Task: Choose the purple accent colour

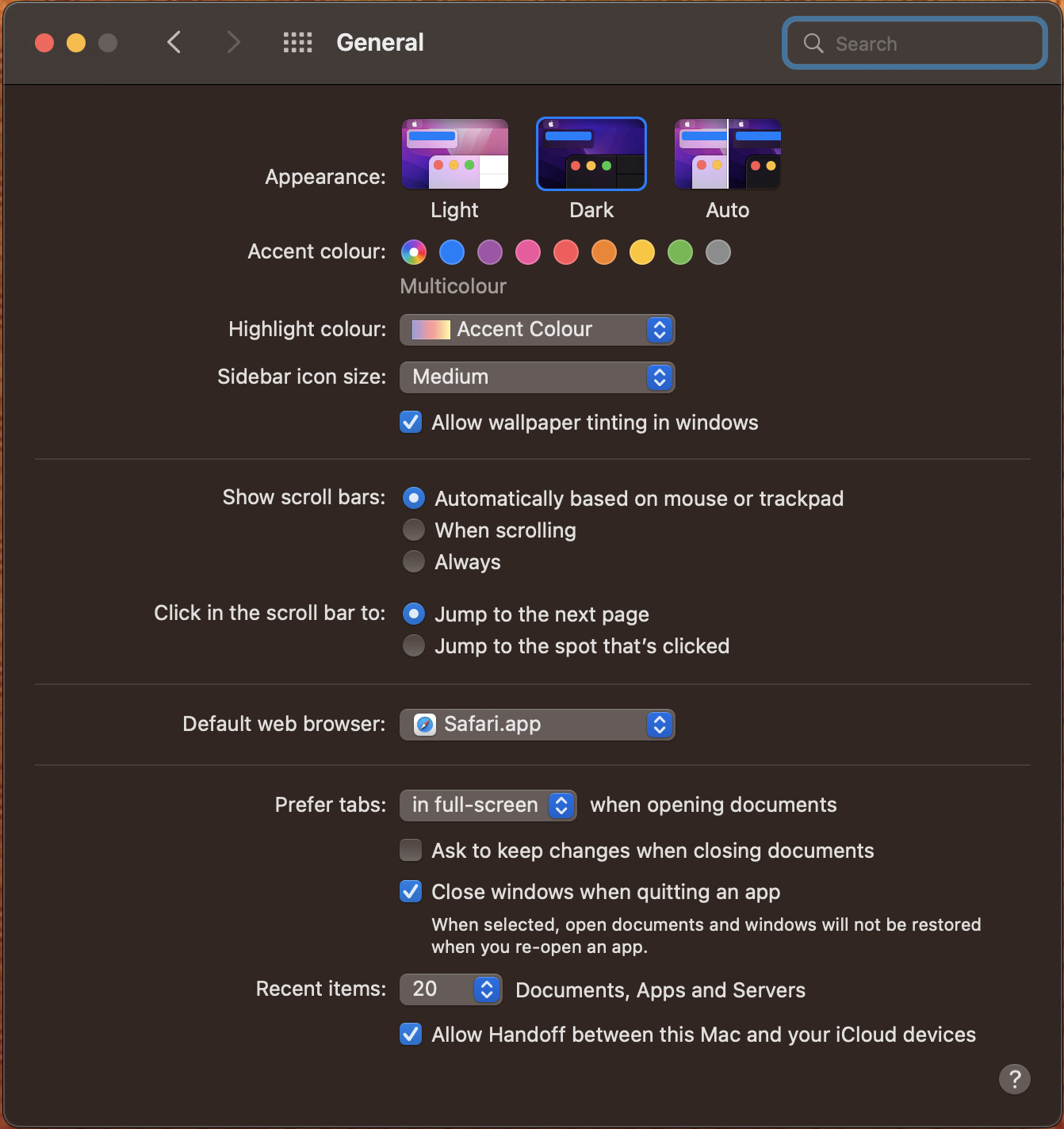Action: (x=490, y=252)
